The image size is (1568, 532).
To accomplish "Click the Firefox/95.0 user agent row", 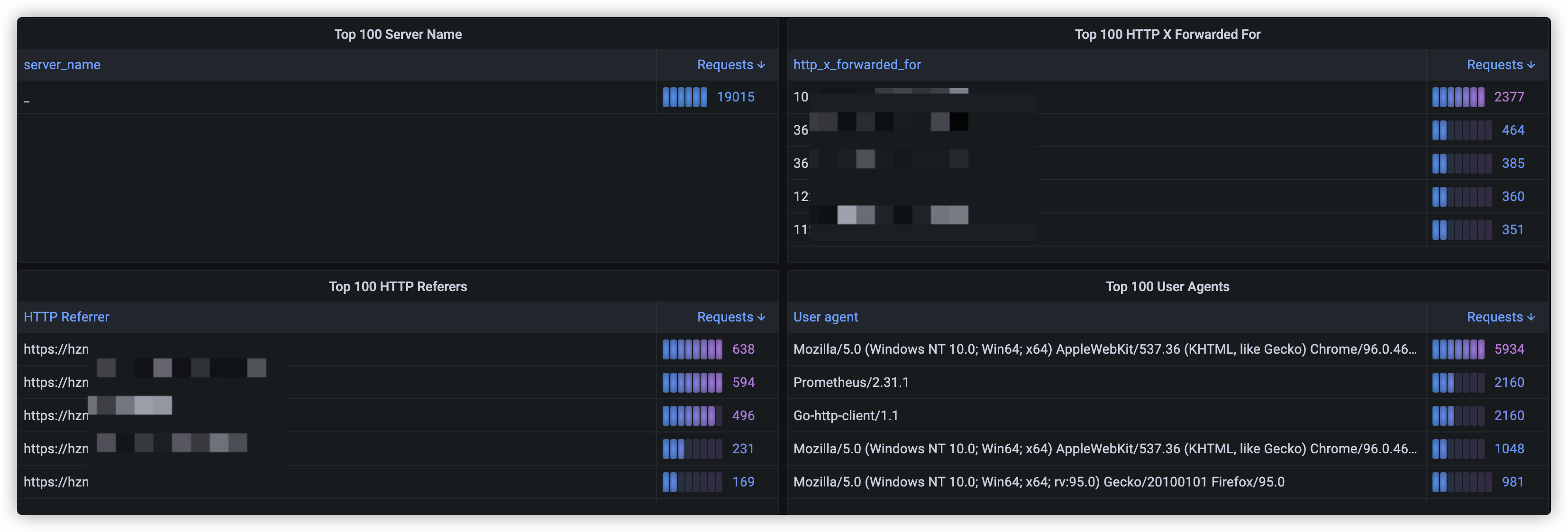I will point(1039,482).
